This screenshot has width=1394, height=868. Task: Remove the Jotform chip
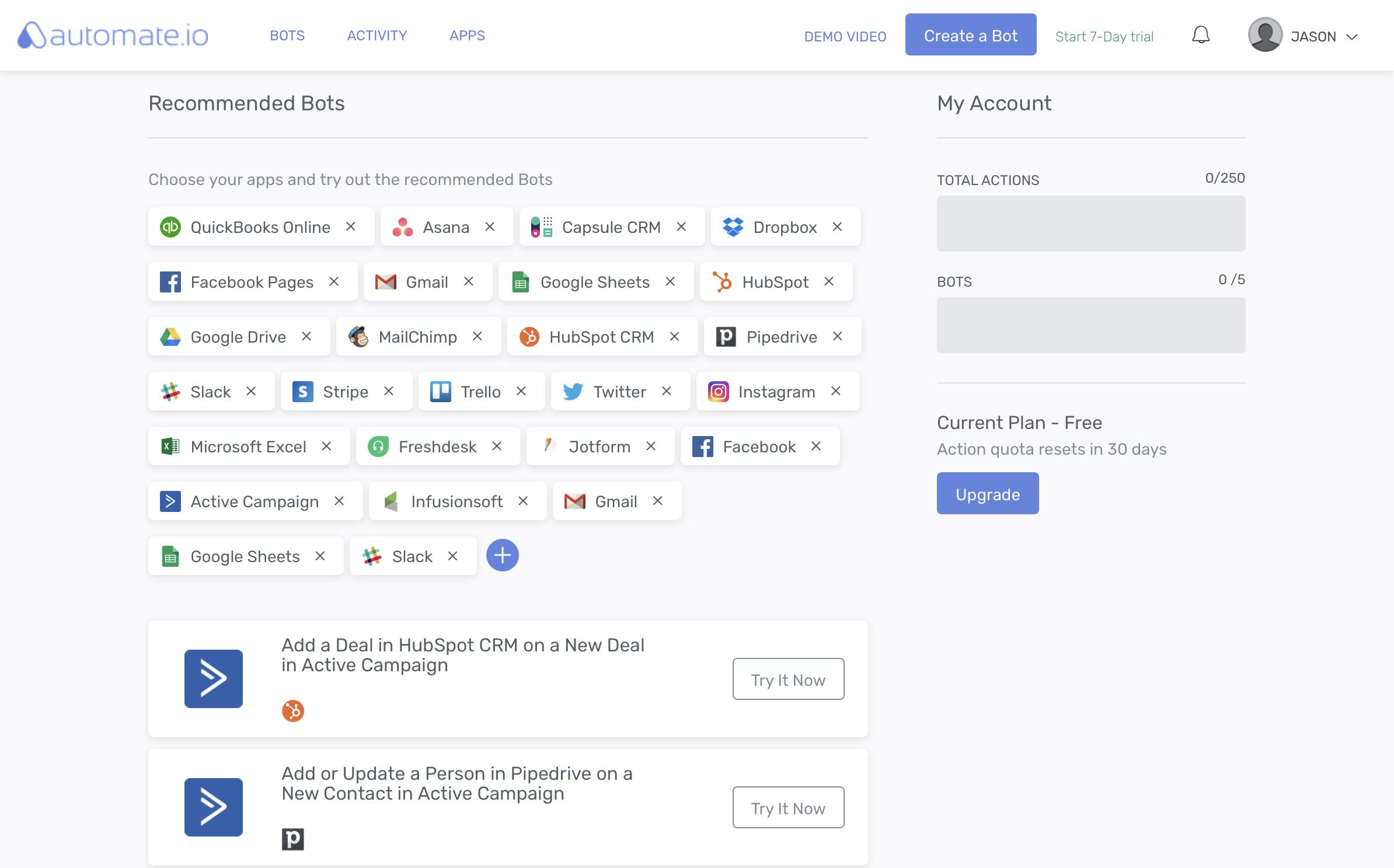coord(651,446)
